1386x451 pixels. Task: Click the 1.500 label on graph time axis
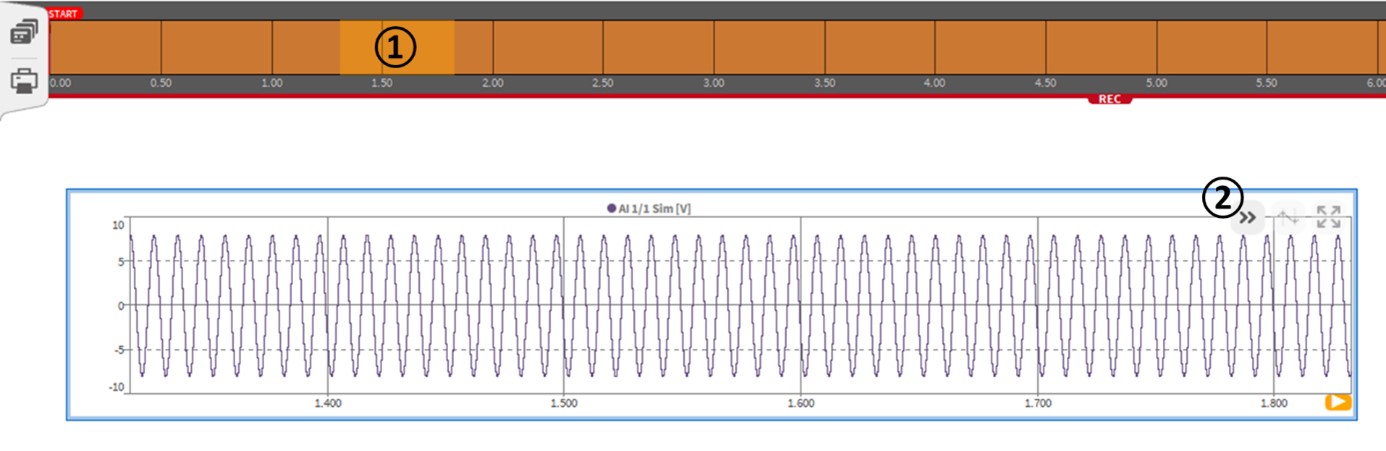point(564,403)
